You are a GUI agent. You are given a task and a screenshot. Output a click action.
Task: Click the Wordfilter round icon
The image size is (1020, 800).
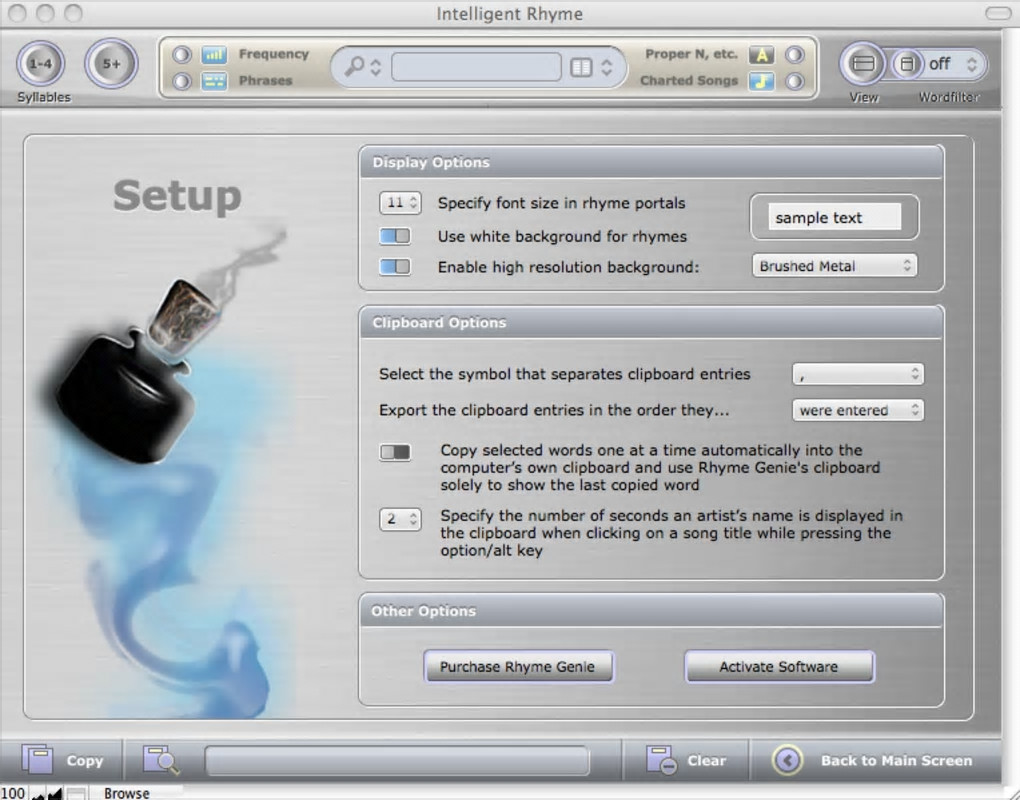click(907, 64)
